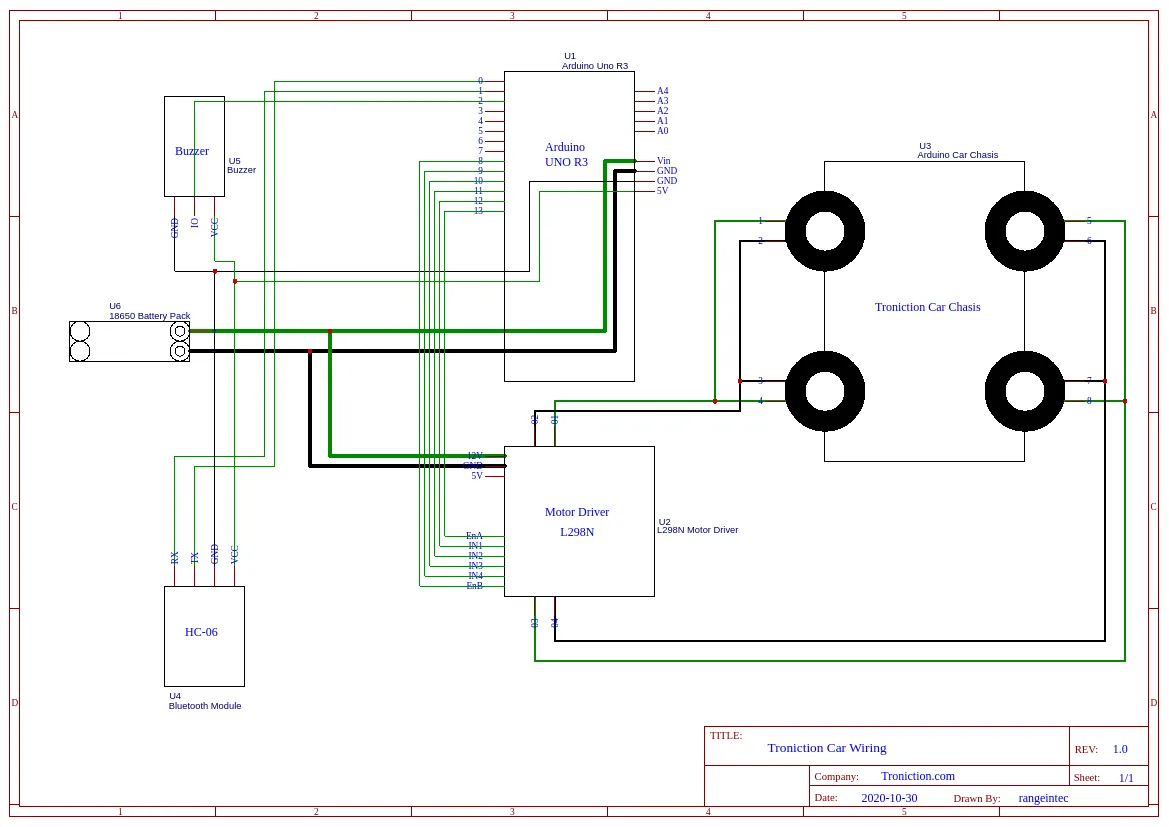Image resolution: width=1169 pixels, height=827 pixels.
Task: Click the 'Bluetooth Module' label
Action: coord(205,706)
